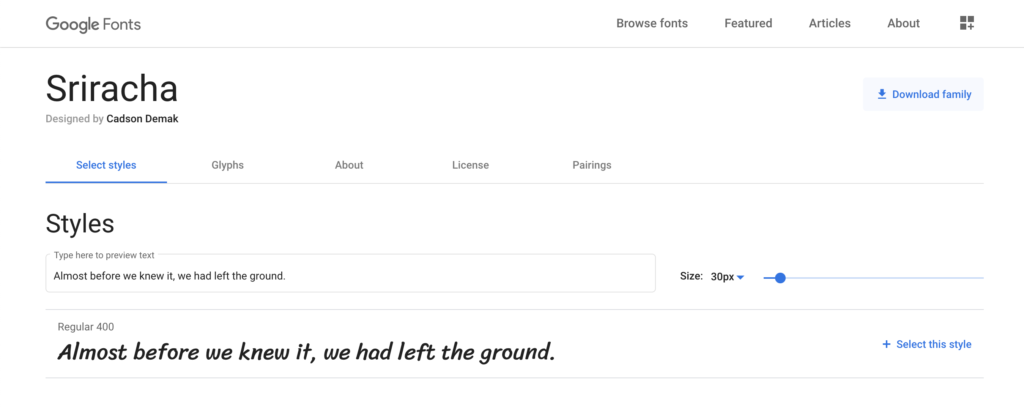The width and height of the screenshot is (1024, 417).
Task: Go to the Select styles tab
Action: (x=106, y=165)
